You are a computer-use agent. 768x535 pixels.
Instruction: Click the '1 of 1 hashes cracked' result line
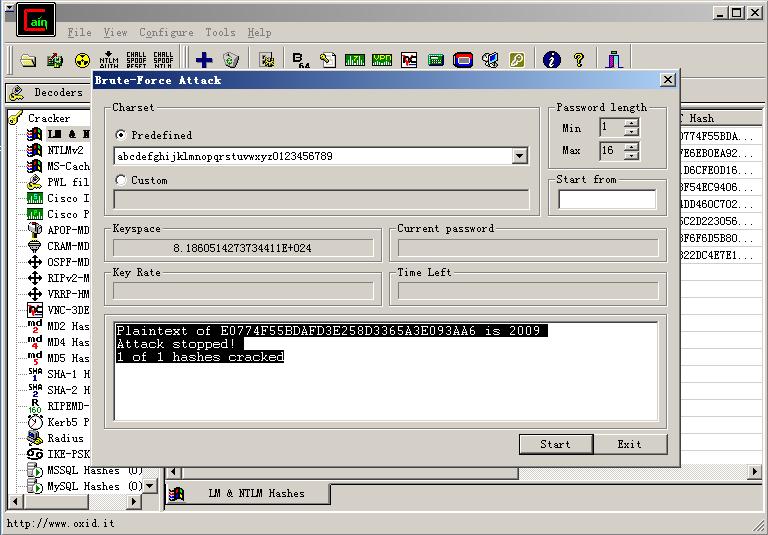[200, 357]
